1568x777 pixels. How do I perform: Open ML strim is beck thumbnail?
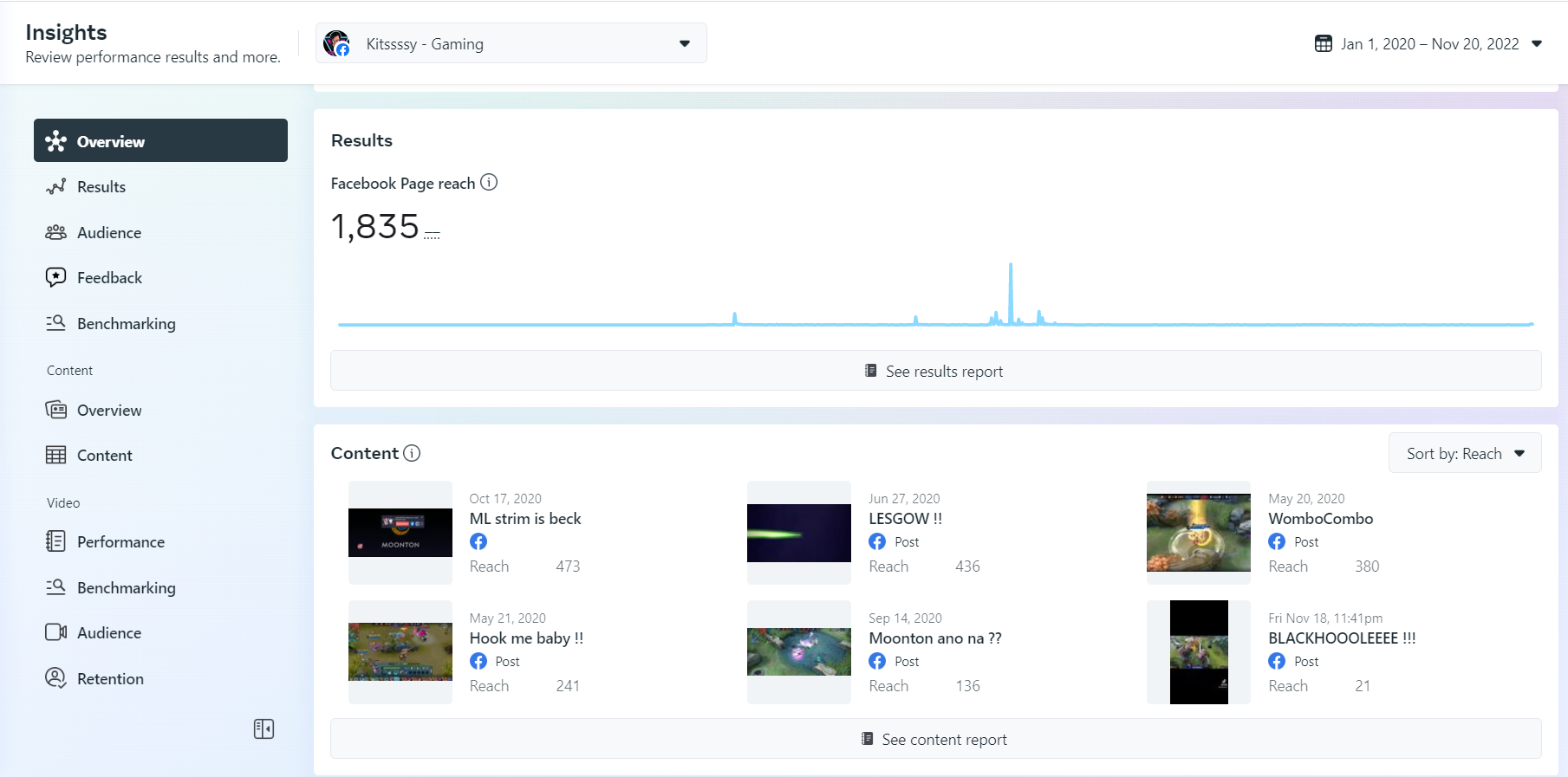[400, 533]
